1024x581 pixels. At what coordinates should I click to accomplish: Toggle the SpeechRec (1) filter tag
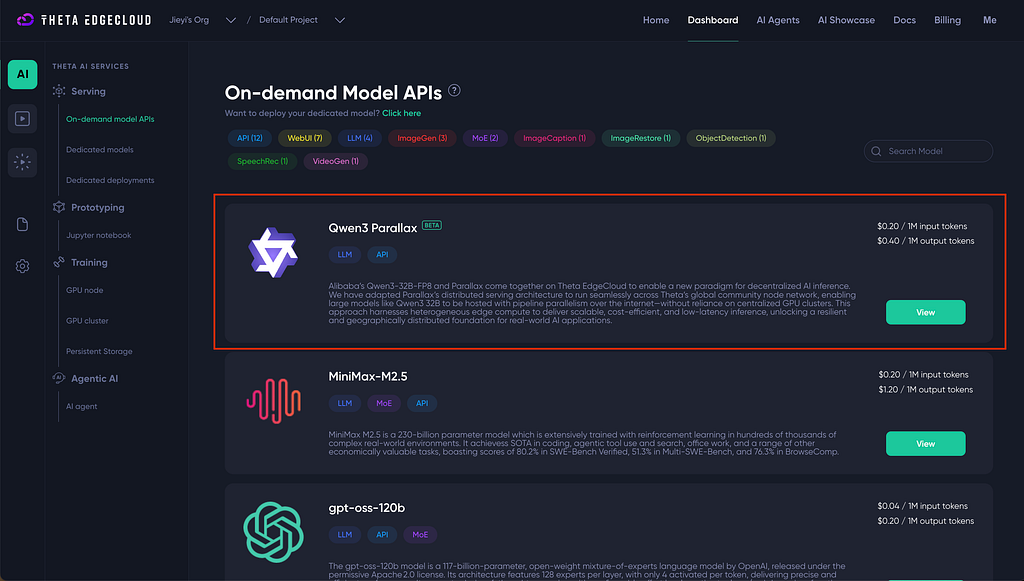pos(263,161)
